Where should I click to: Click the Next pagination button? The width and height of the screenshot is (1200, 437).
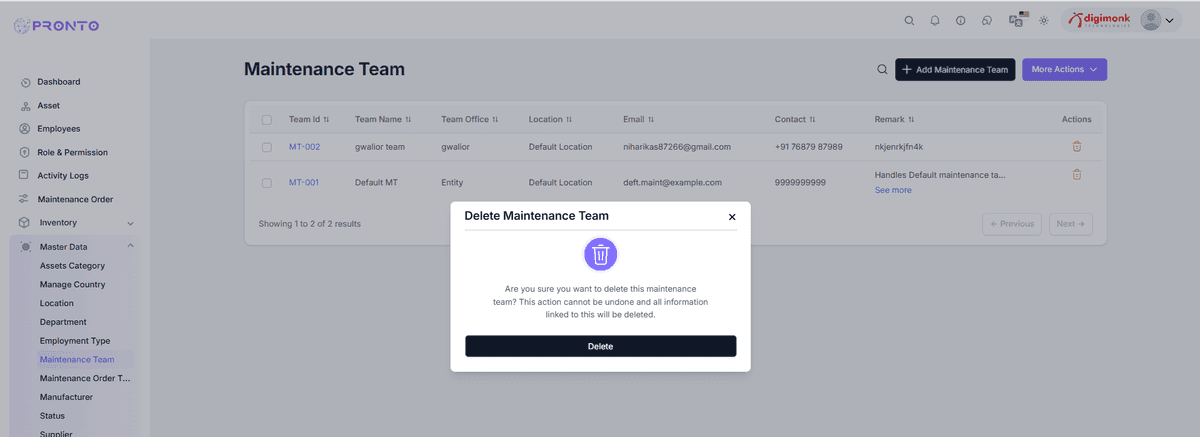click(1071, 224)
